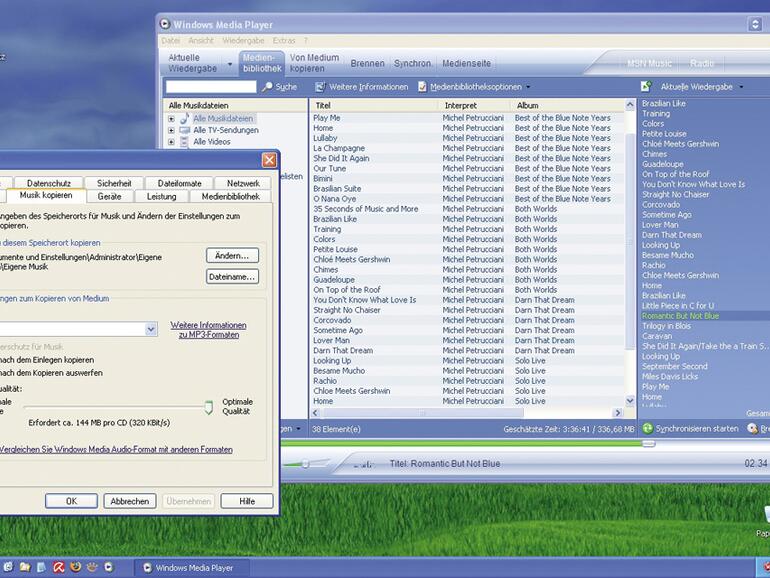Open the Vergleichen Sie Windows Media Audio-Format link
Viewport: 770px width, 578px height.
(x=116, y=449)
